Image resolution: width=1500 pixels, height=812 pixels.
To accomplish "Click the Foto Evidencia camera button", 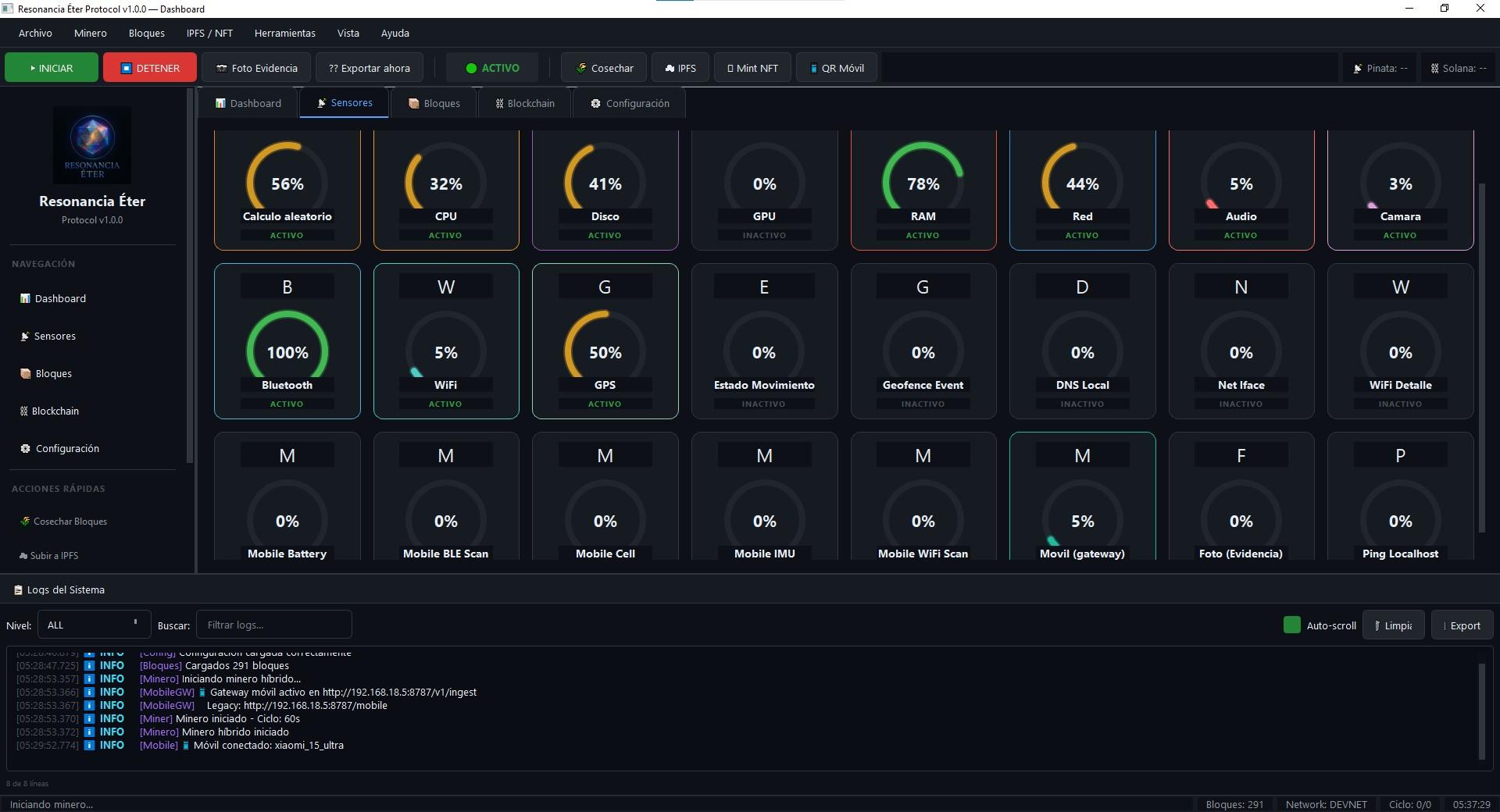I will [256, 68].
